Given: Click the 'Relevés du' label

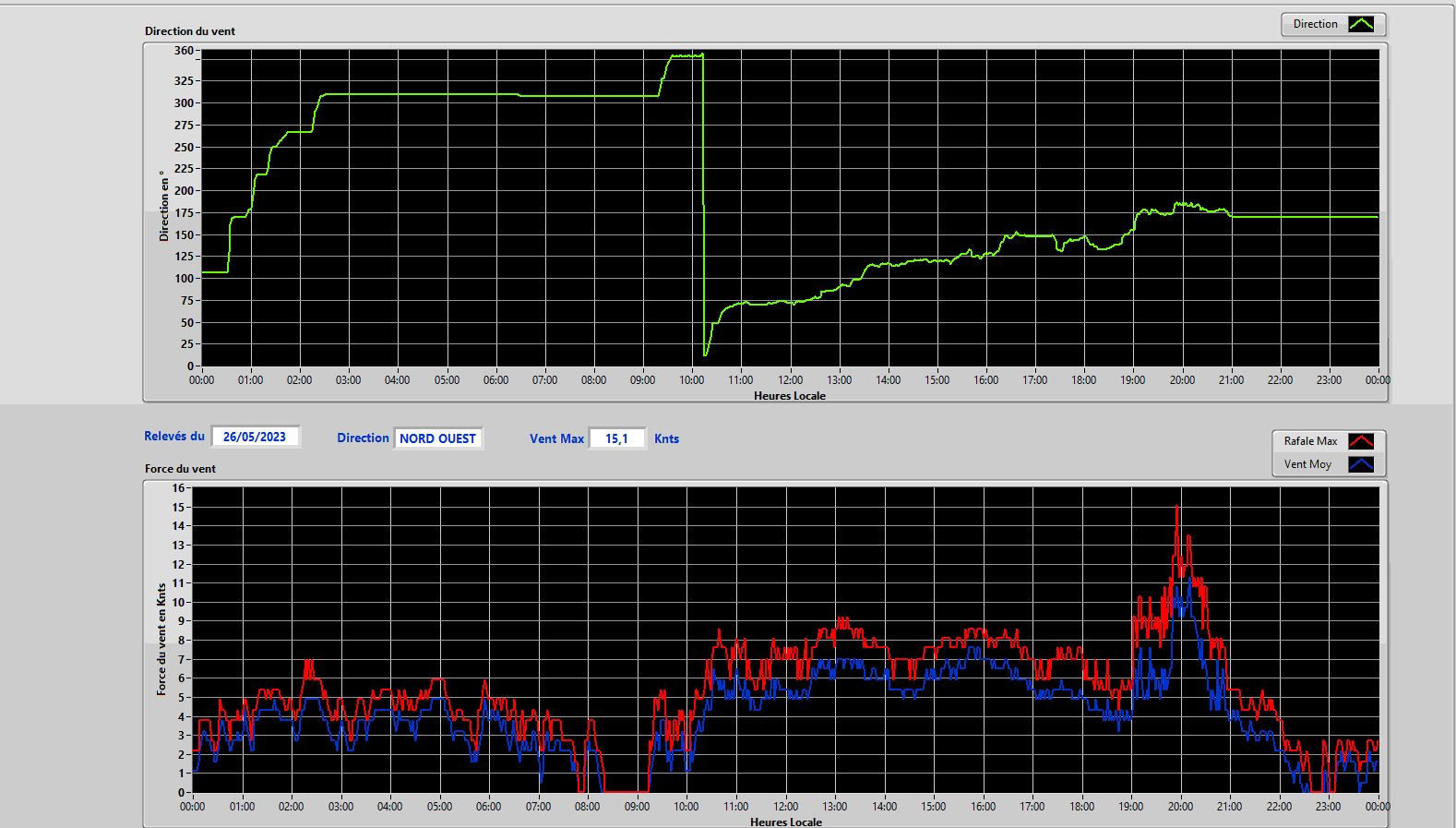Looking at the screenshot, I should tap(174, 436).
